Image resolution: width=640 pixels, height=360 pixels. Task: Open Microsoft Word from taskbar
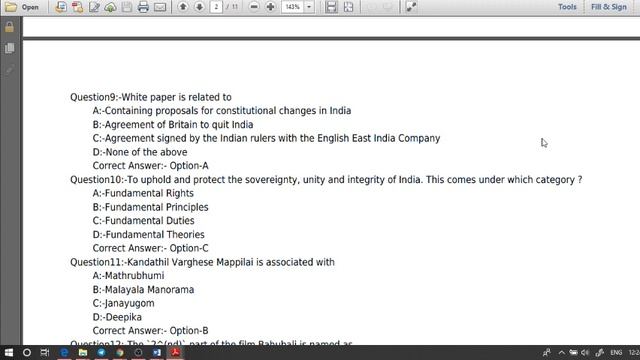[x=157, y=352]
